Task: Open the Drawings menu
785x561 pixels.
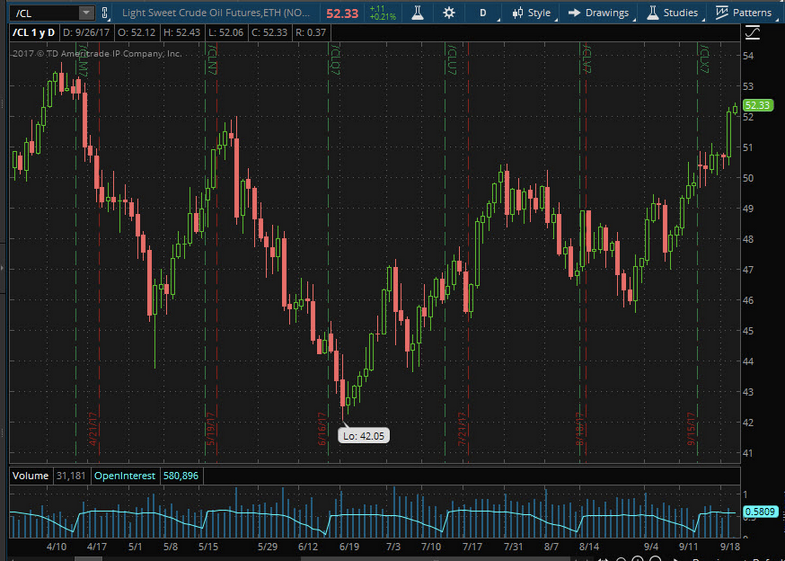Action: pyautogui.click(x=599, y=13)
